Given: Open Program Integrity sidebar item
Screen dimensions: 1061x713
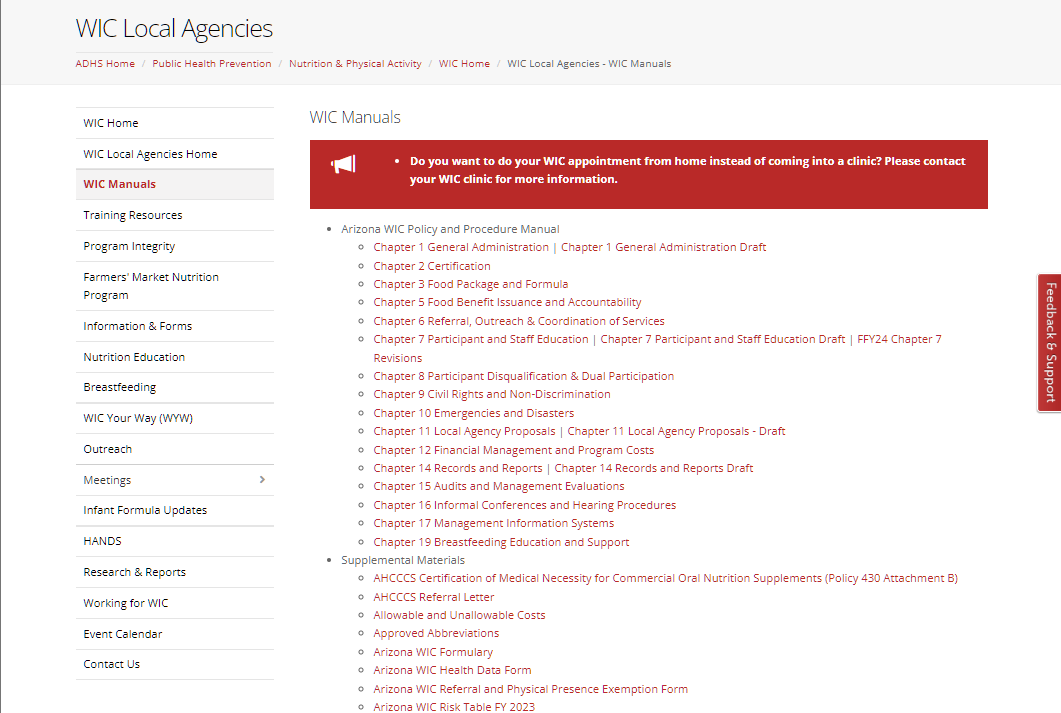Looking at the screenshot, I should point(129,246).
